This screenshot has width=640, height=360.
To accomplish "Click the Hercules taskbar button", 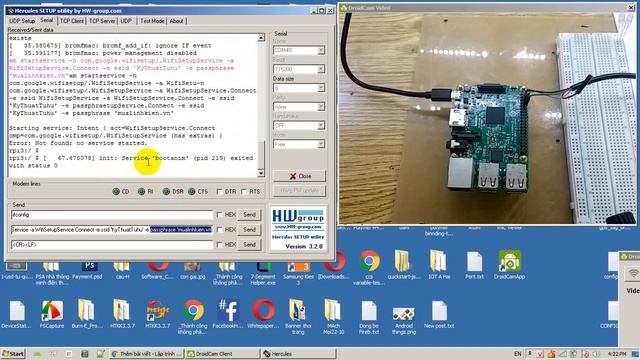I will point(298,354).
